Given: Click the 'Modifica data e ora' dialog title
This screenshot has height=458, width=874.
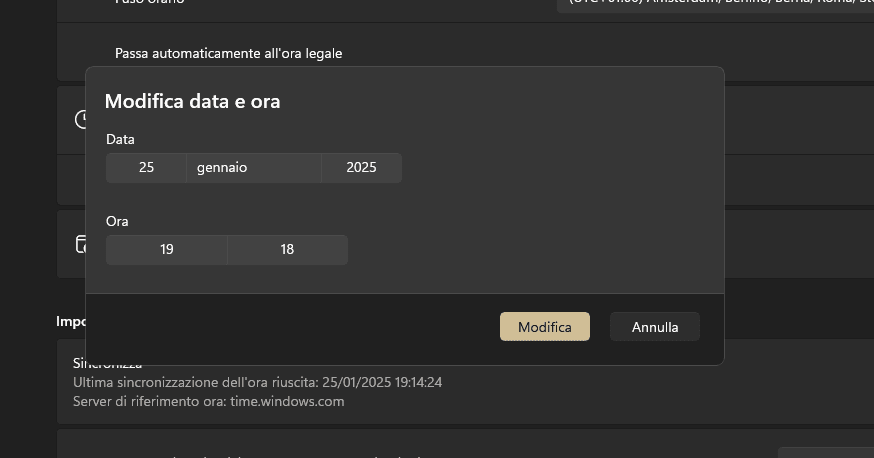Looking at the screenshot, I should pyautogui.click(x=192, y=101).
